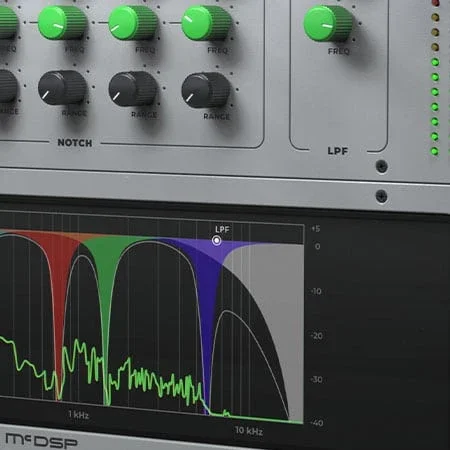The height and width of the screenshot is (450, 450).
Task: Click the rightmost notch green FREQ knob
Action: (x=206, y=23)
